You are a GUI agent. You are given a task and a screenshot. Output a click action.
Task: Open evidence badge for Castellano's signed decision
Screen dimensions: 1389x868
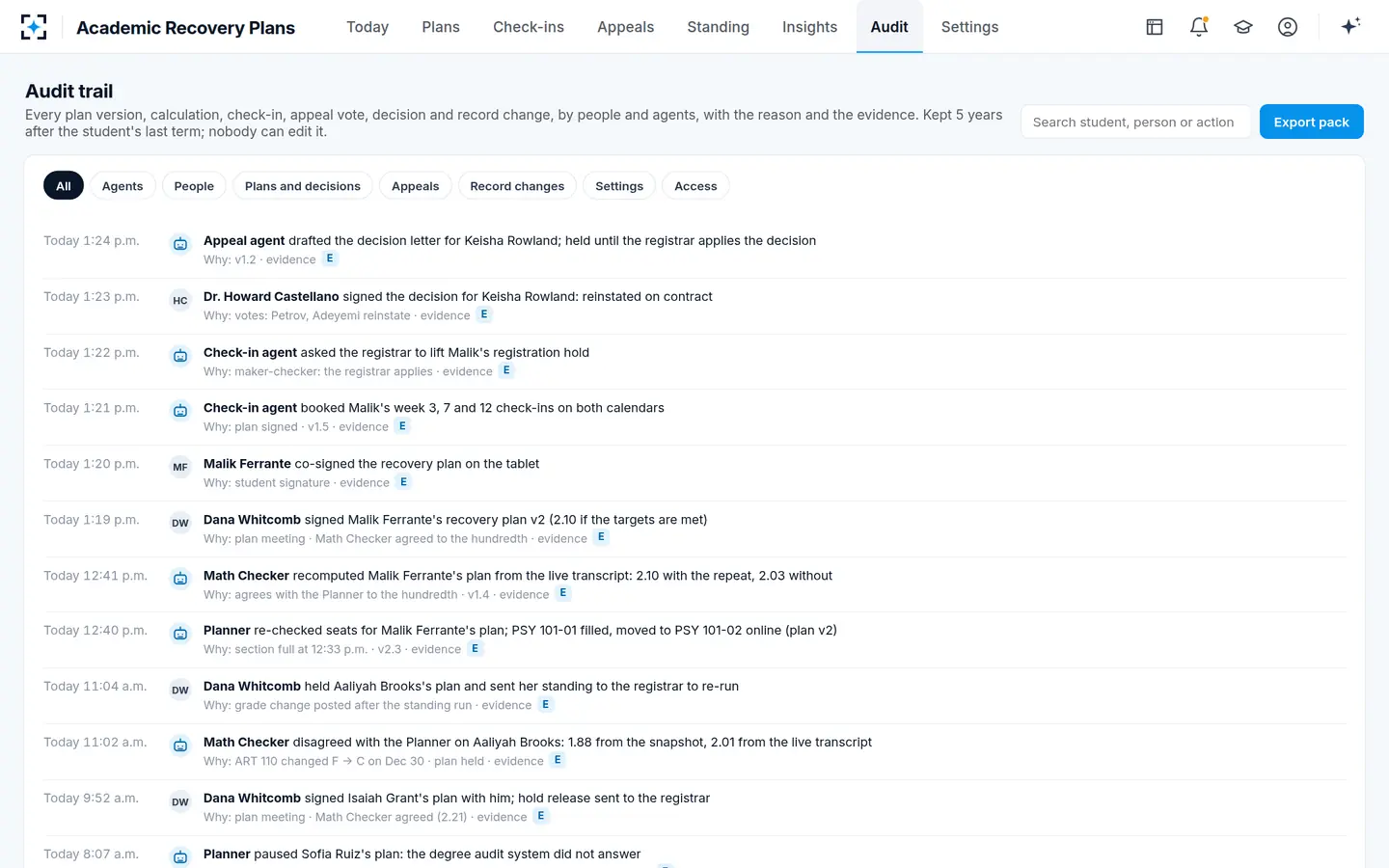[484, 314]
